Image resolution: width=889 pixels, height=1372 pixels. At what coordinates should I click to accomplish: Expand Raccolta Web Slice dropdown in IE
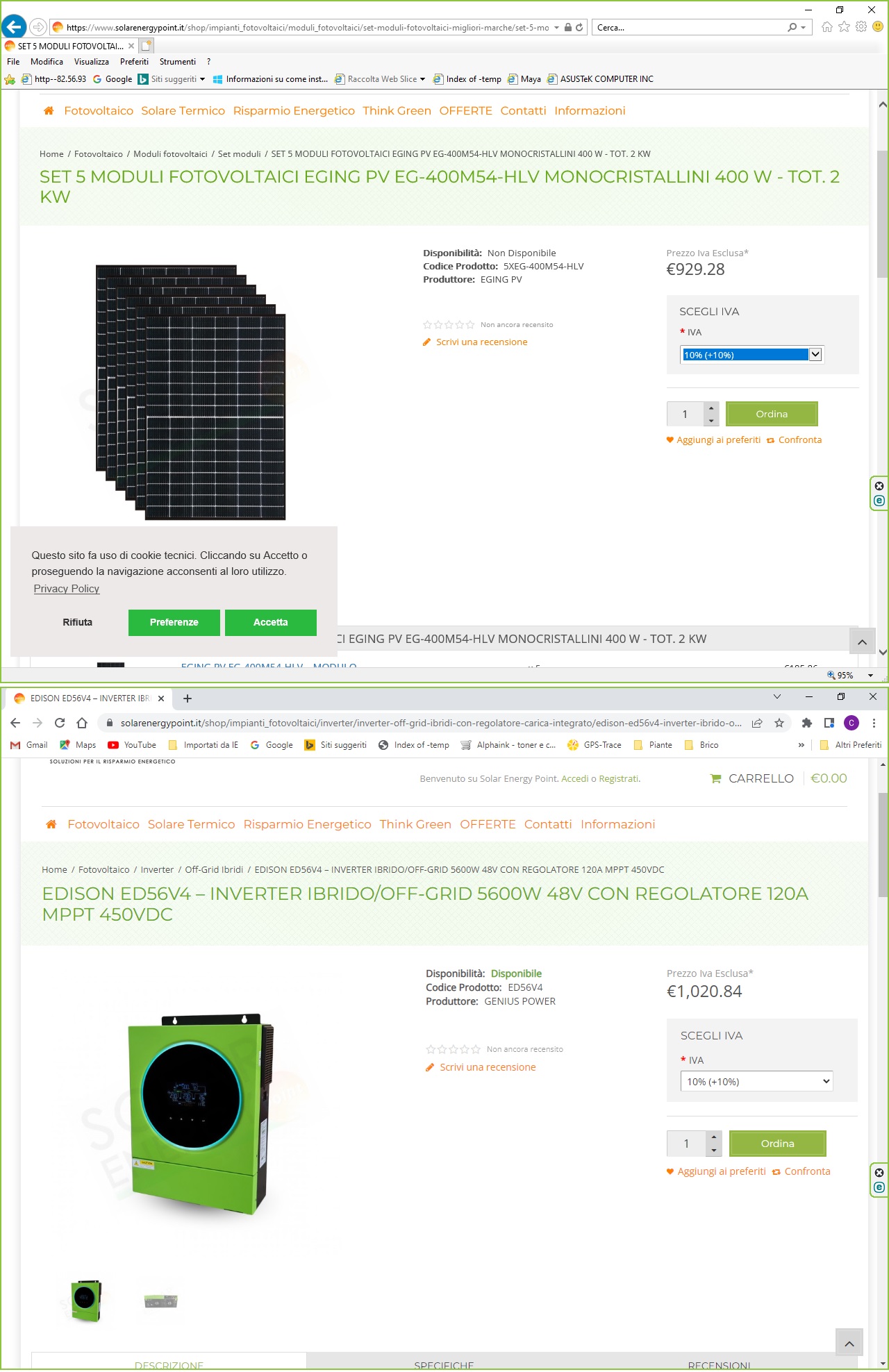pos(422,79)
